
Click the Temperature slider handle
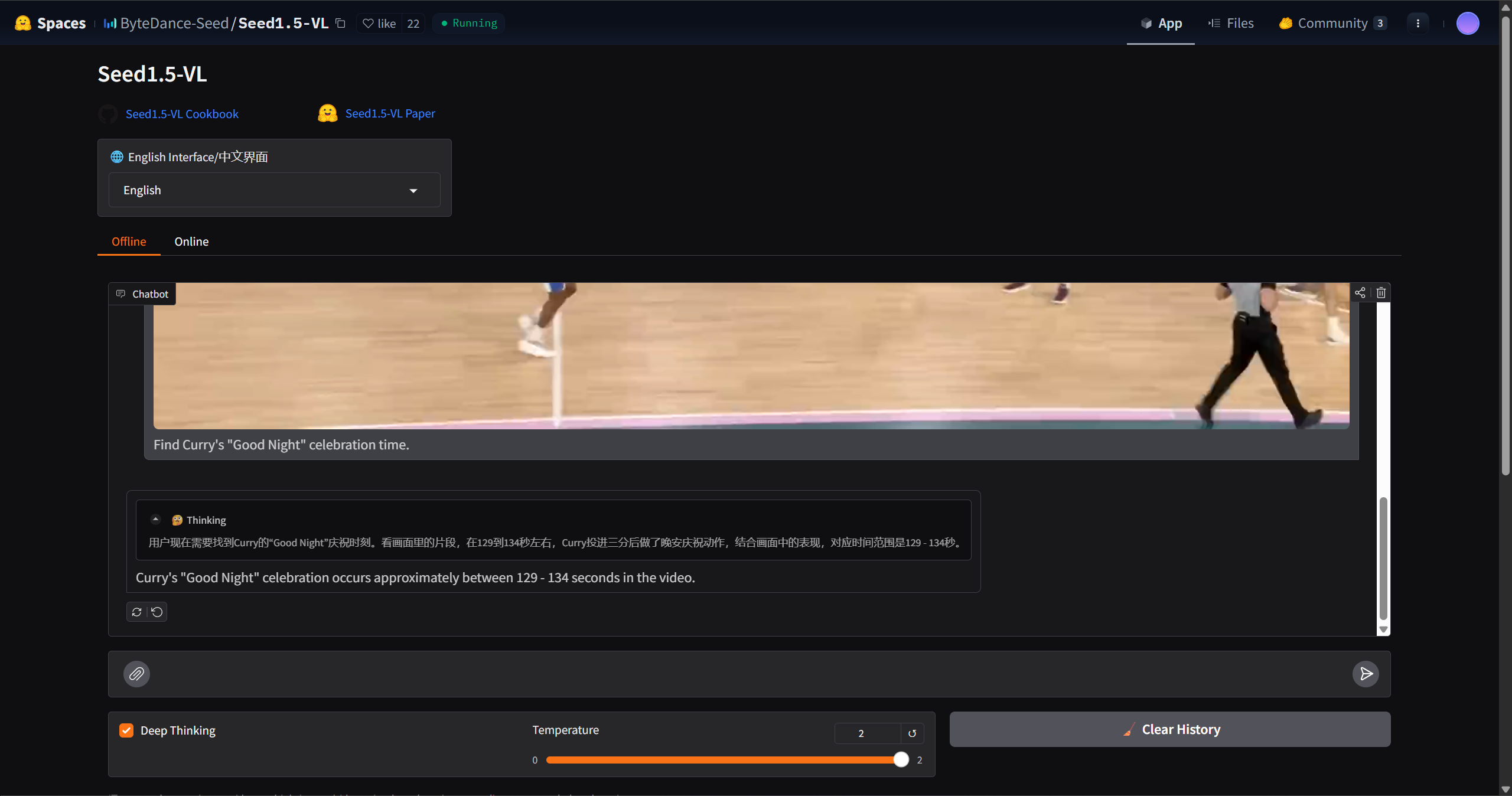click(901, 759)
